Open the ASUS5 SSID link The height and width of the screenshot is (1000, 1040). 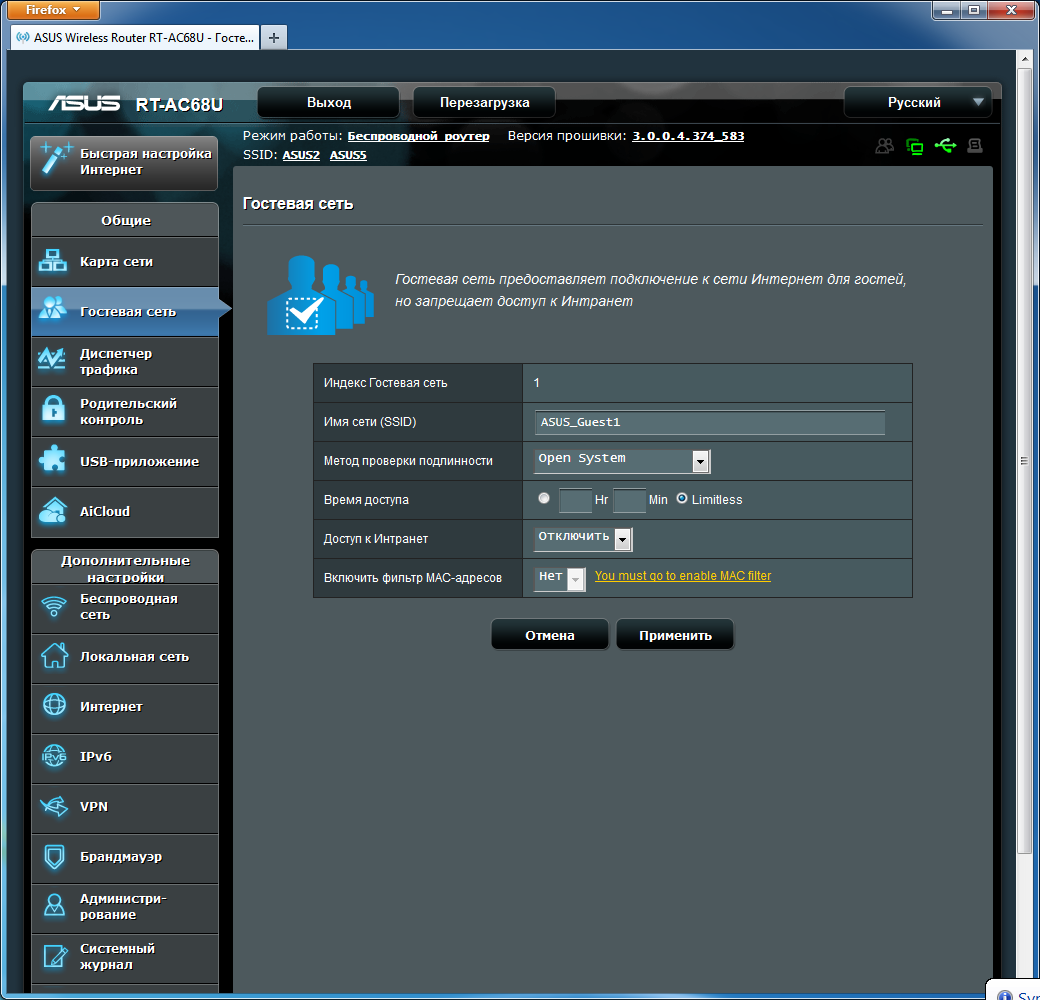(x=348, y=155)
